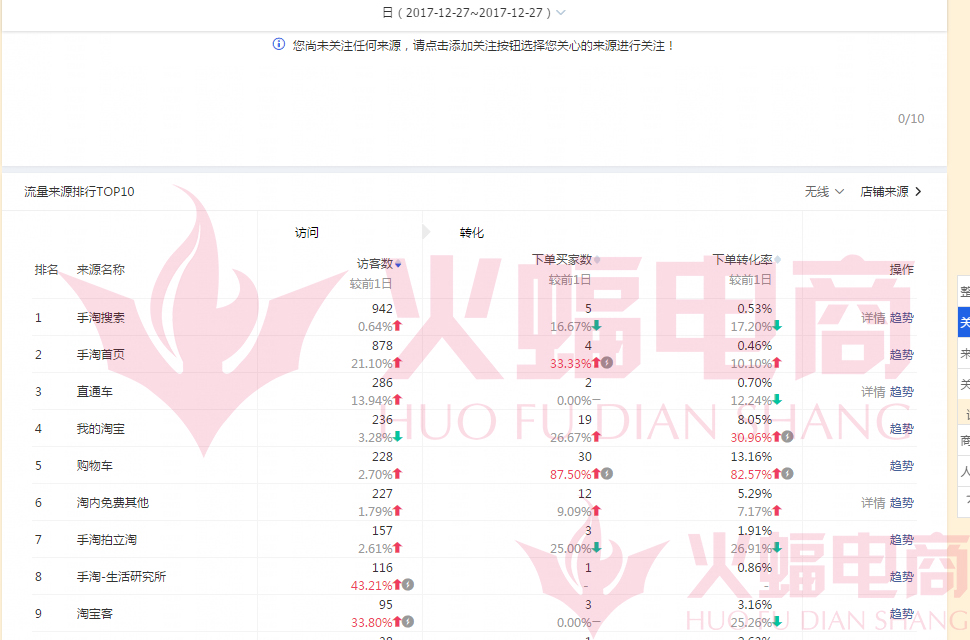Viewport: 970px width, 640px height.
Task: Click visitor count 942 for 手淘搜索
Action: [x=382, y=309]
